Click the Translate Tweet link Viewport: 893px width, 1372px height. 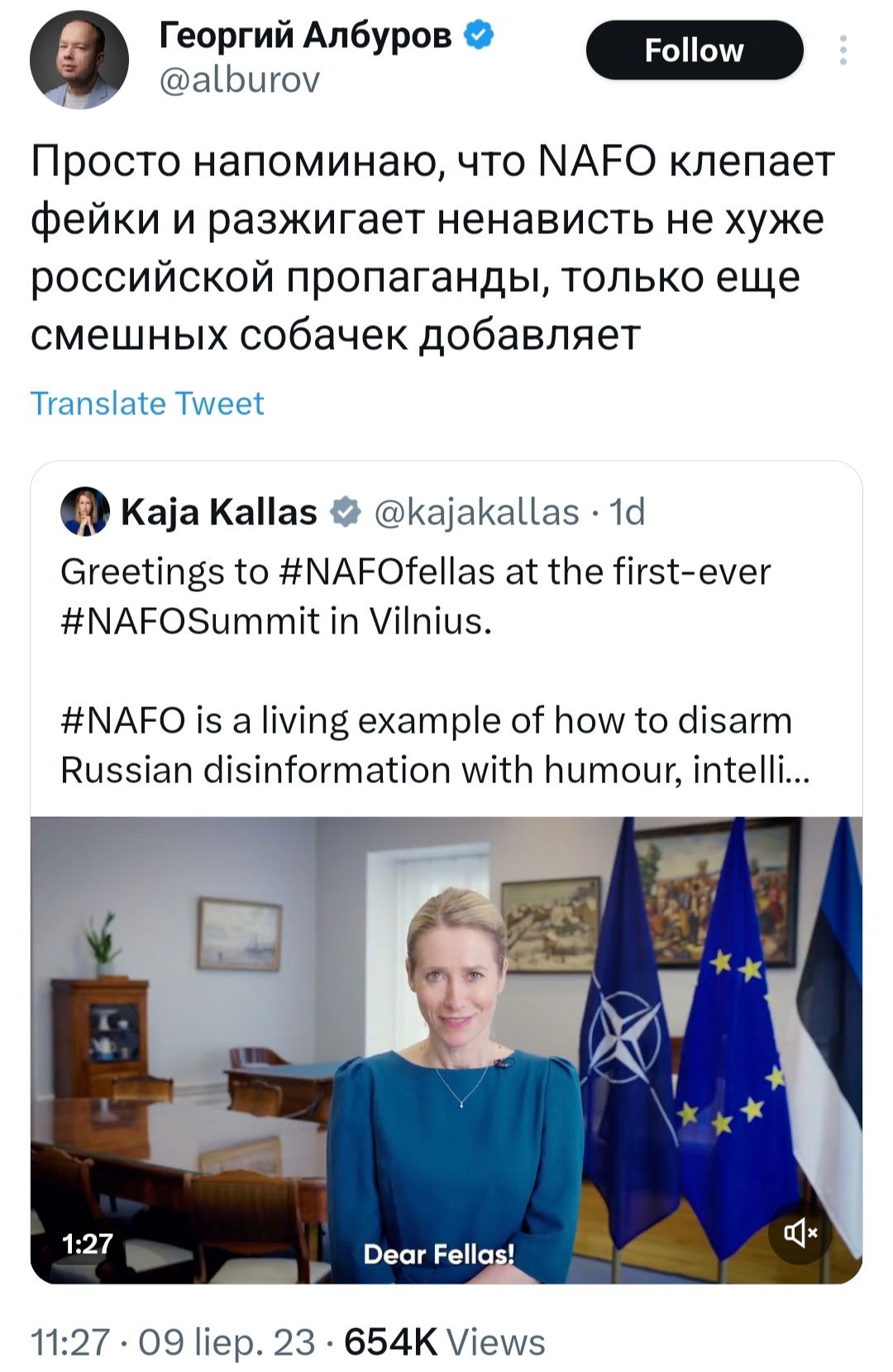tap(147, 403)
